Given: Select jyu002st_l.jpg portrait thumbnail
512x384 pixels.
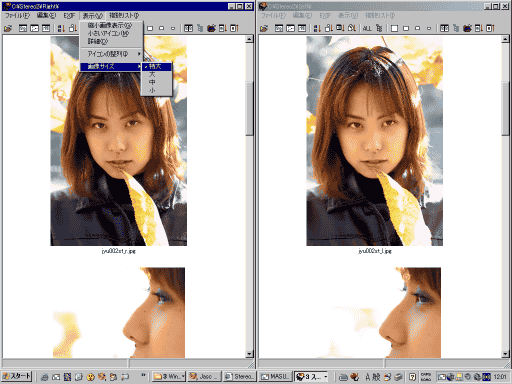Looking at the screenshot, I should tap(375, 141).
